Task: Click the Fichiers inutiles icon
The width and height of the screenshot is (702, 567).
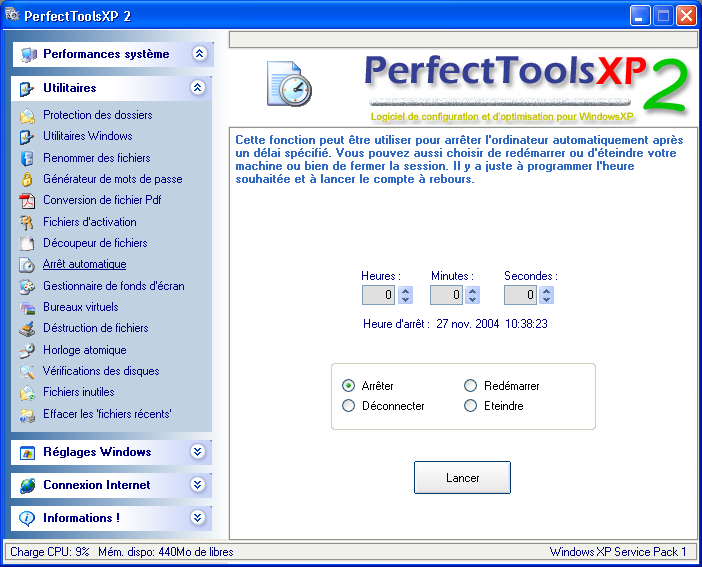Action: point(27,393)
